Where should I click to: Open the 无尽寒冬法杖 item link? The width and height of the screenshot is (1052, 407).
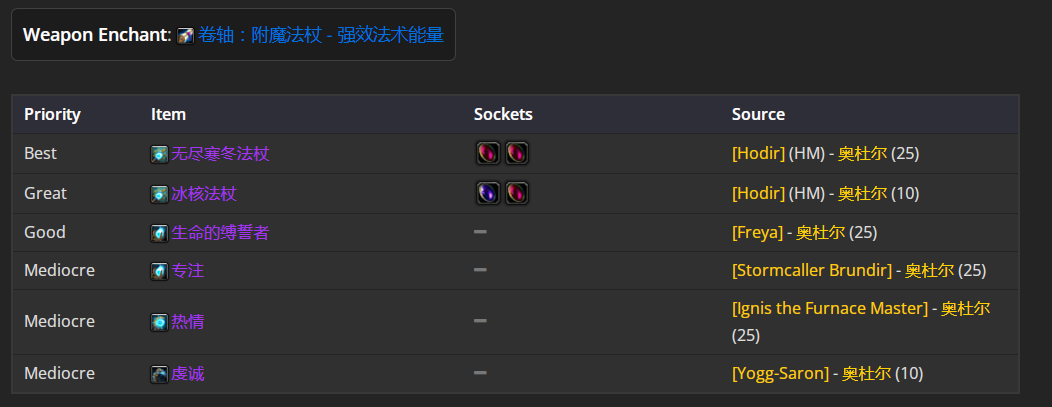click(x=220, y=154)
